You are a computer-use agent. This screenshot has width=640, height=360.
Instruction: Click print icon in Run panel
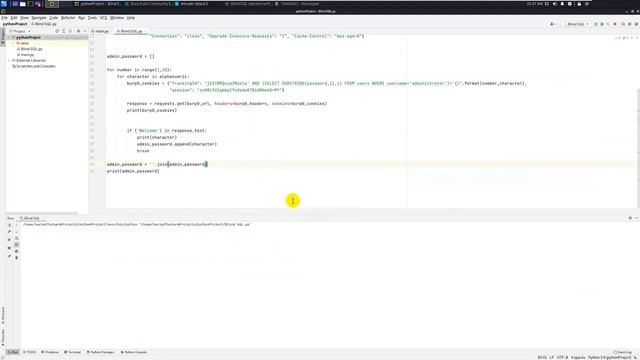tap(17, 251)
